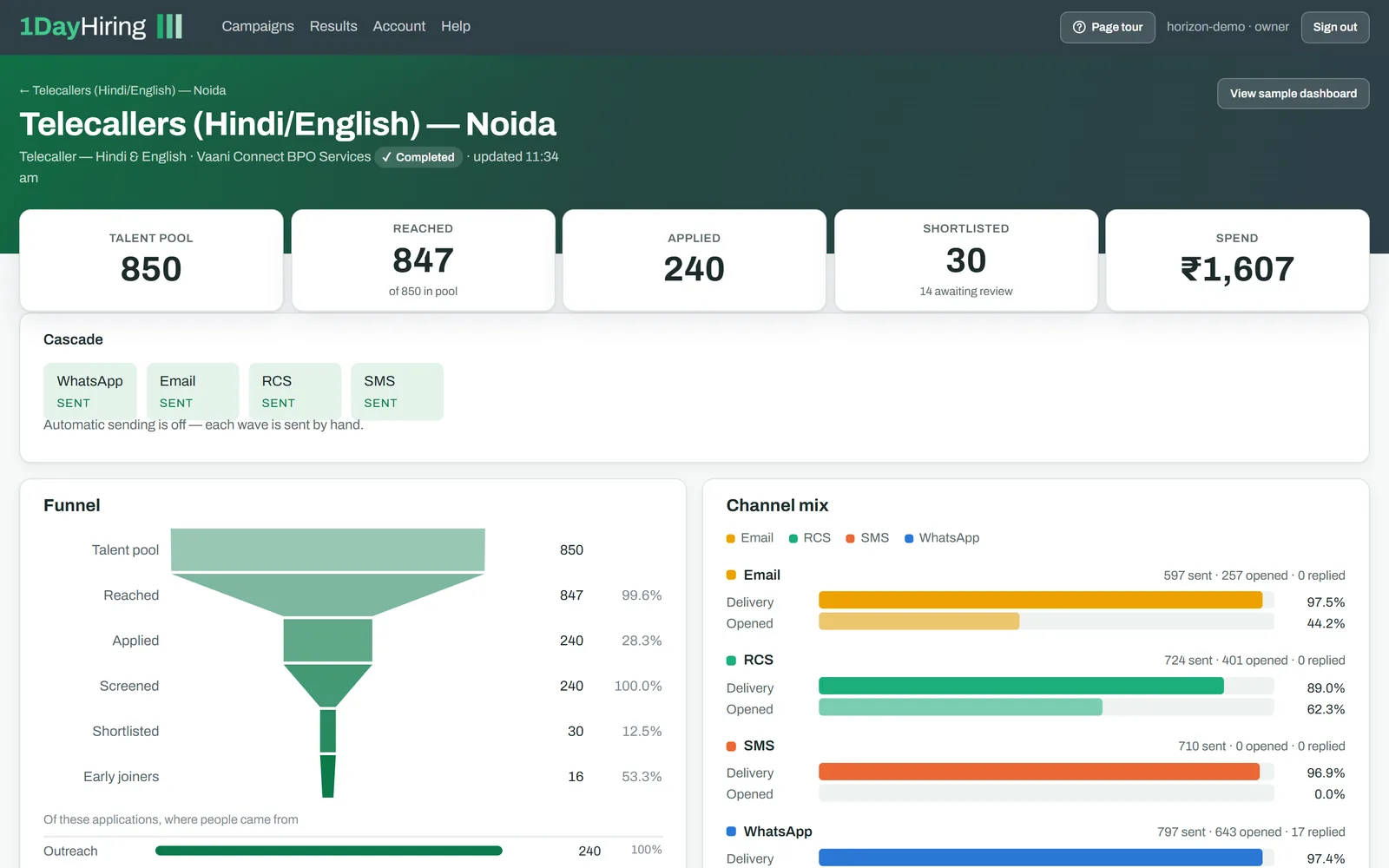Viewport: 1389px width, 868px height.
Task: Open the Help menu item
Action: pyautogui.click(x=456, y=26)
